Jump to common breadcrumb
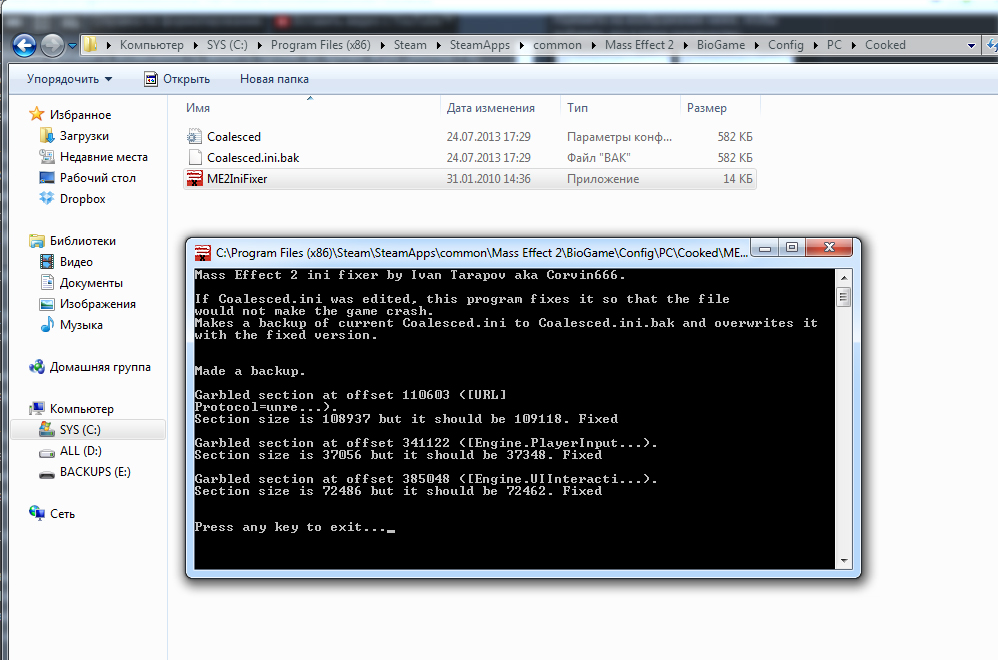 point(557,45)
